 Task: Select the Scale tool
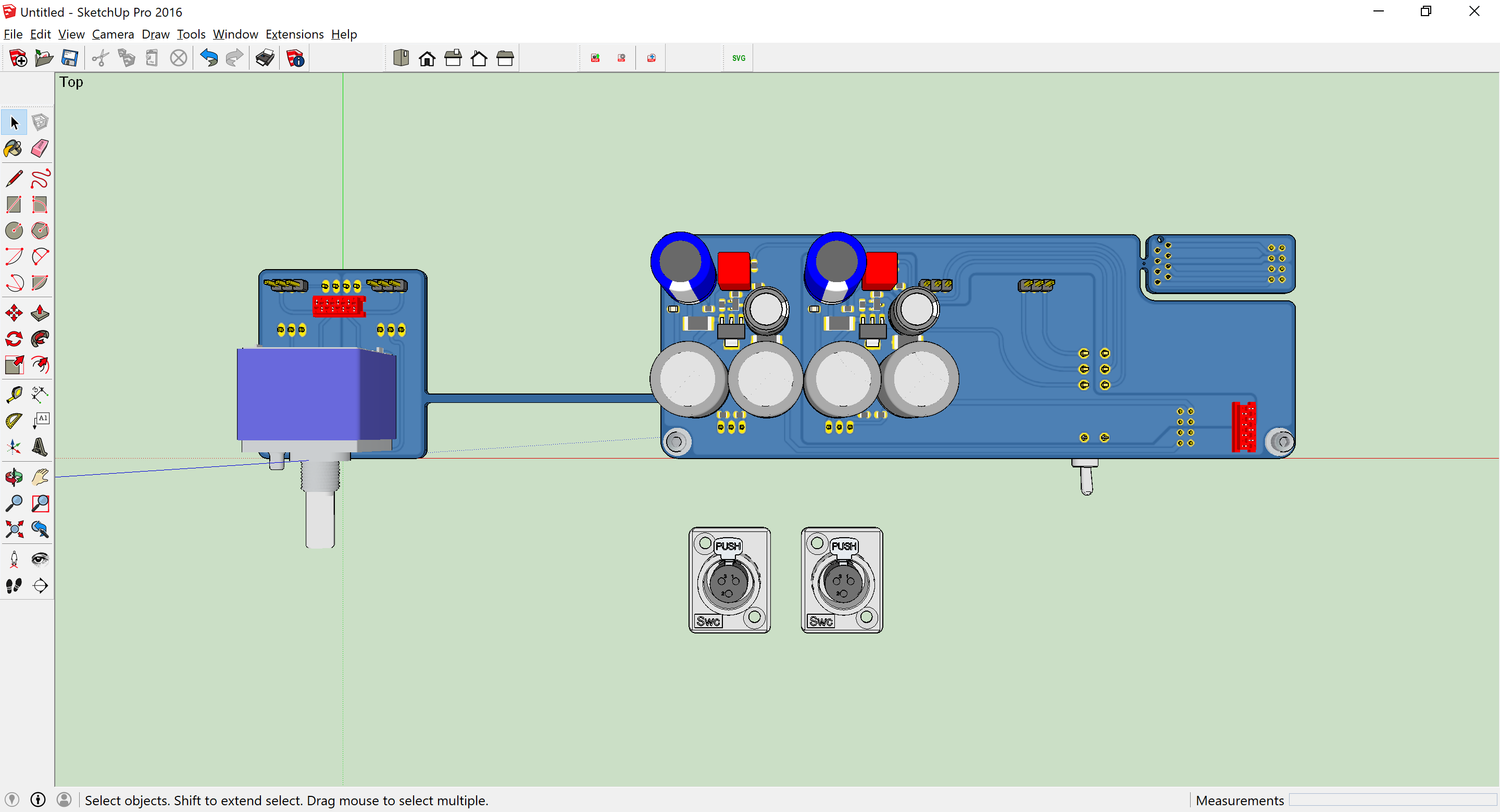point(14,365)
